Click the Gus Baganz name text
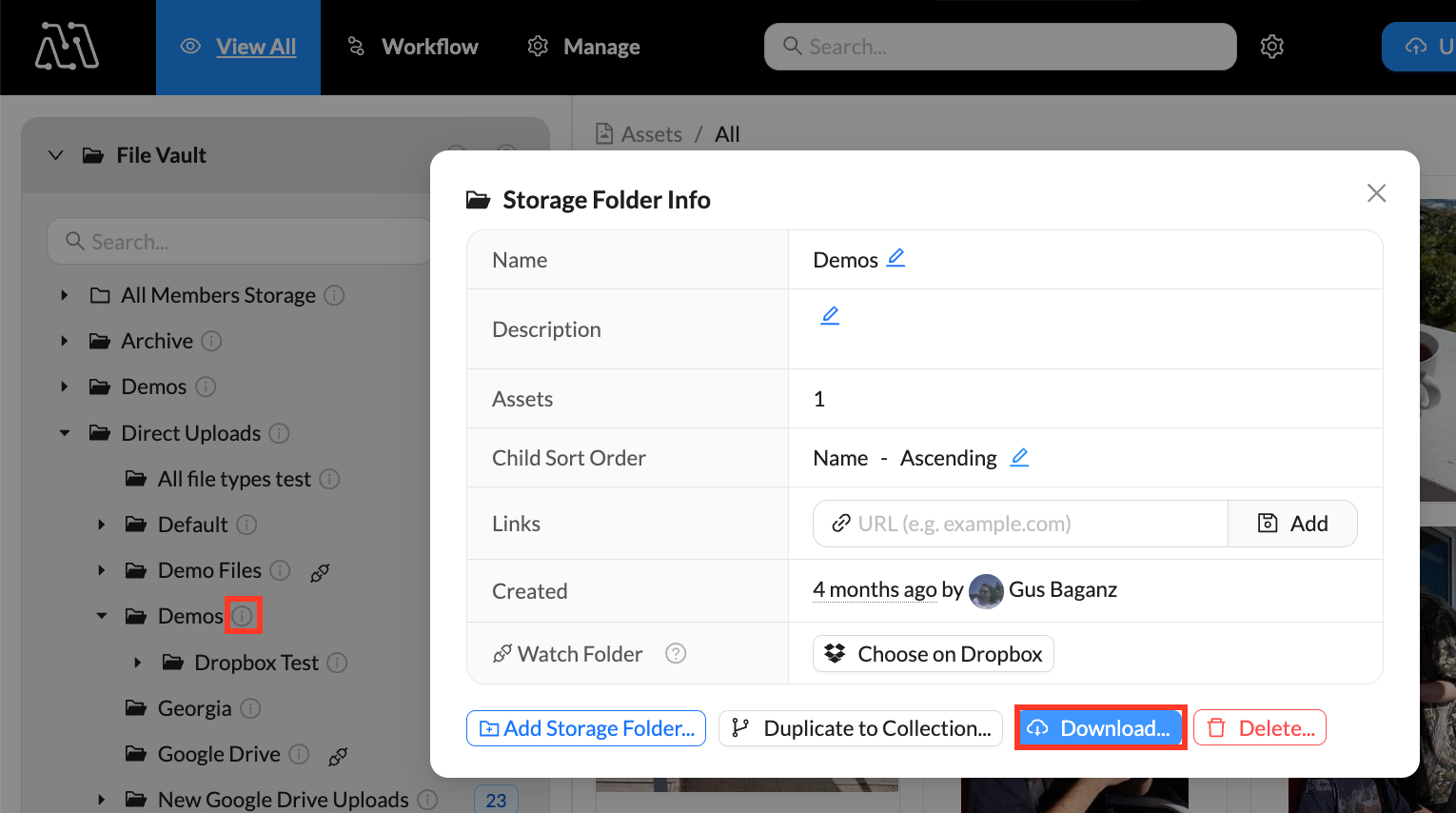The width and height of the screenshot is (1456, 813). tap(1063, 589)
